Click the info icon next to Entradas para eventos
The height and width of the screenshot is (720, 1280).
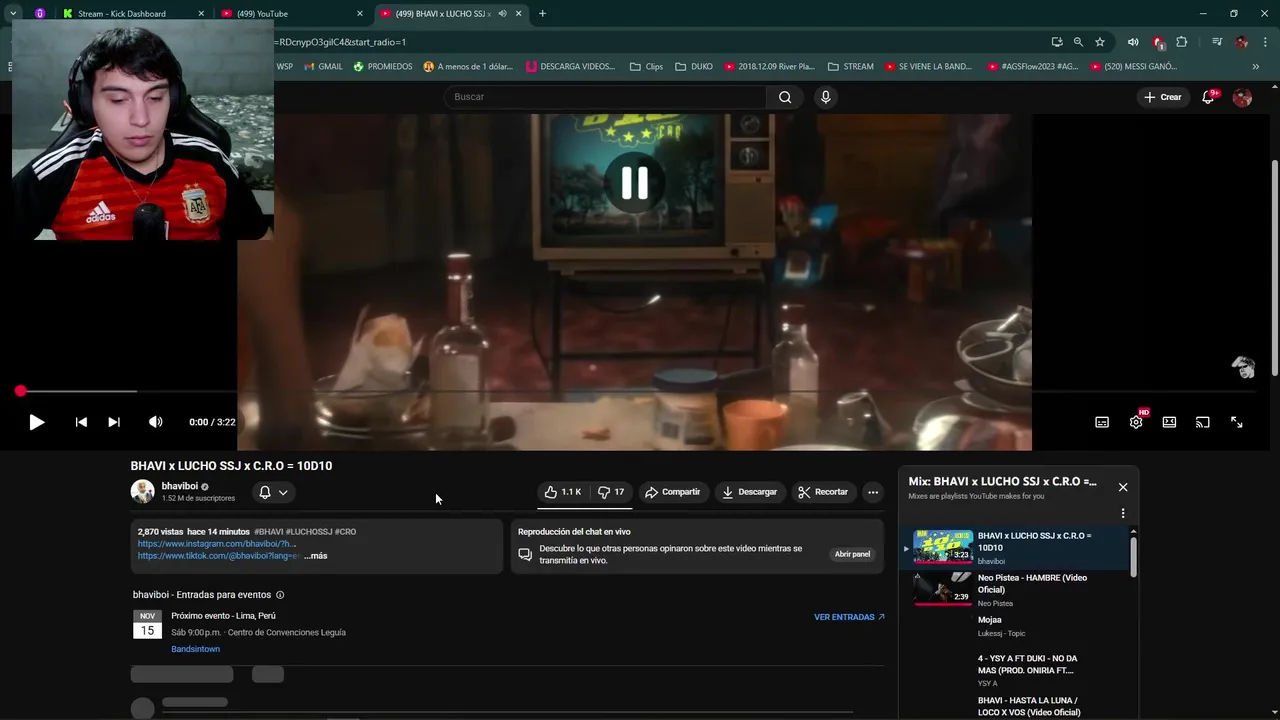(280, 595)
